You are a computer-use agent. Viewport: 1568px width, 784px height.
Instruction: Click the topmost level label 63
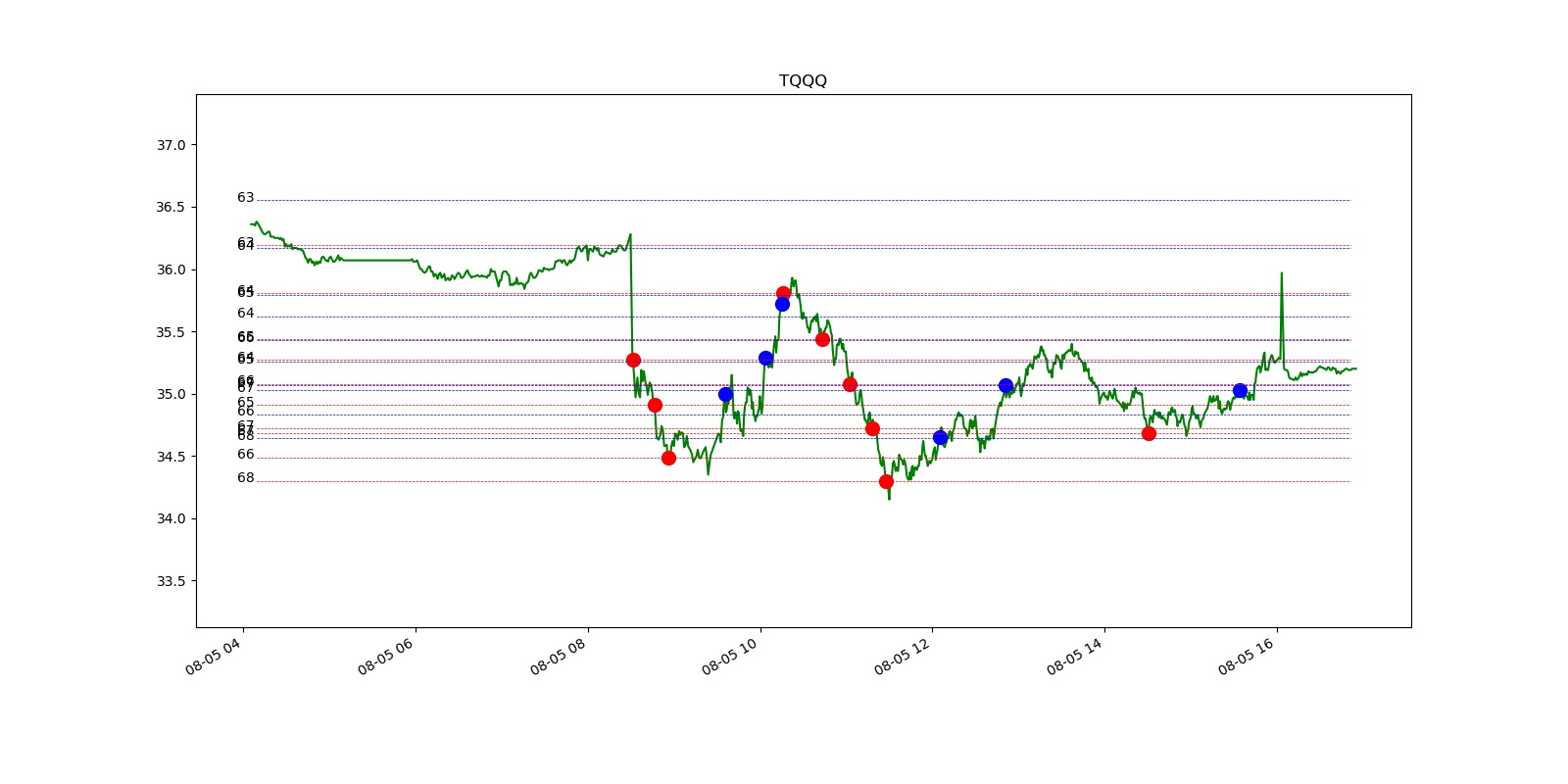tap(245, 198)
